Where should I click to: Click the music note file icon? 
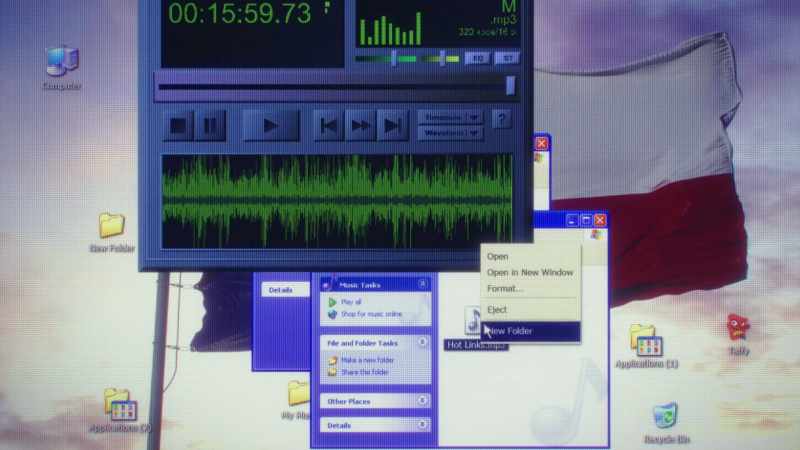pyautogui.click(x=472, y=320)
